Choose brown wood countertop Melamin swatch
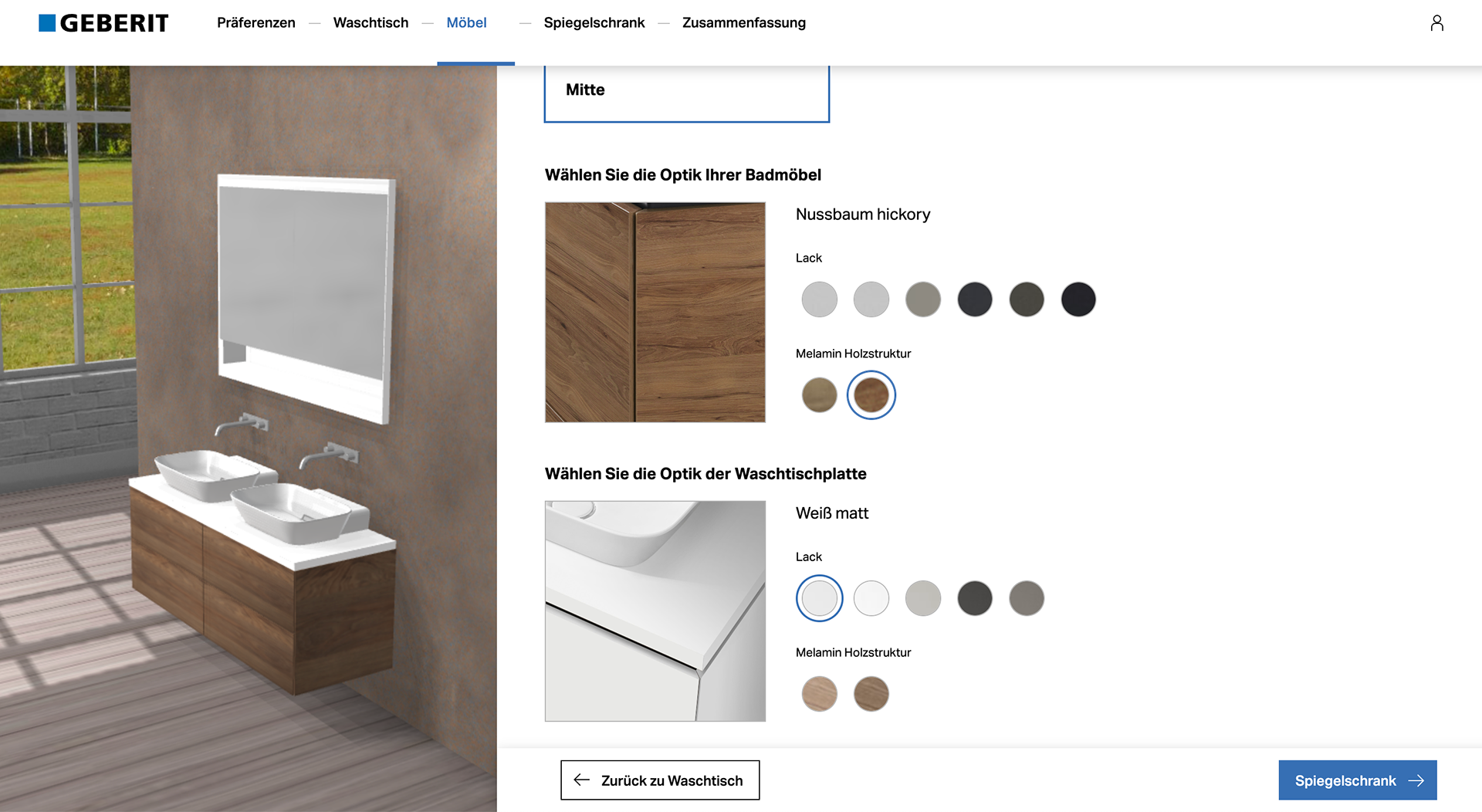Image resolution: width=1482 pixels, height=812 pixels. point(871,694)
